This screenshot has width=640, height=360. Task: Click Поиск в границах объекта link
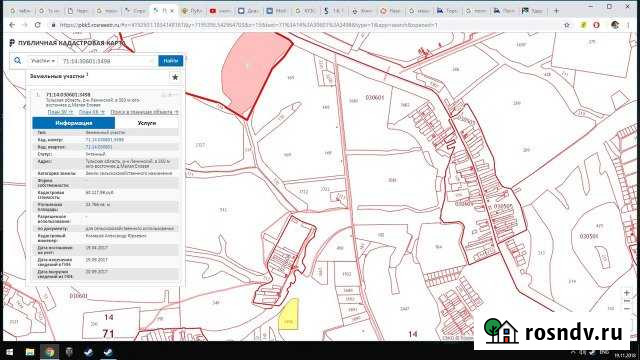144,112
